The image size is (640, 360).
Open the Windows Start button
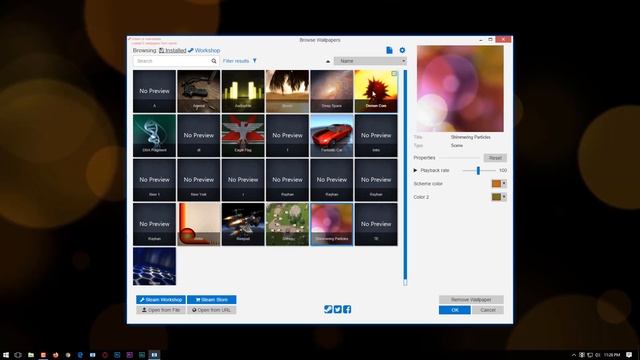click(6, 355)
